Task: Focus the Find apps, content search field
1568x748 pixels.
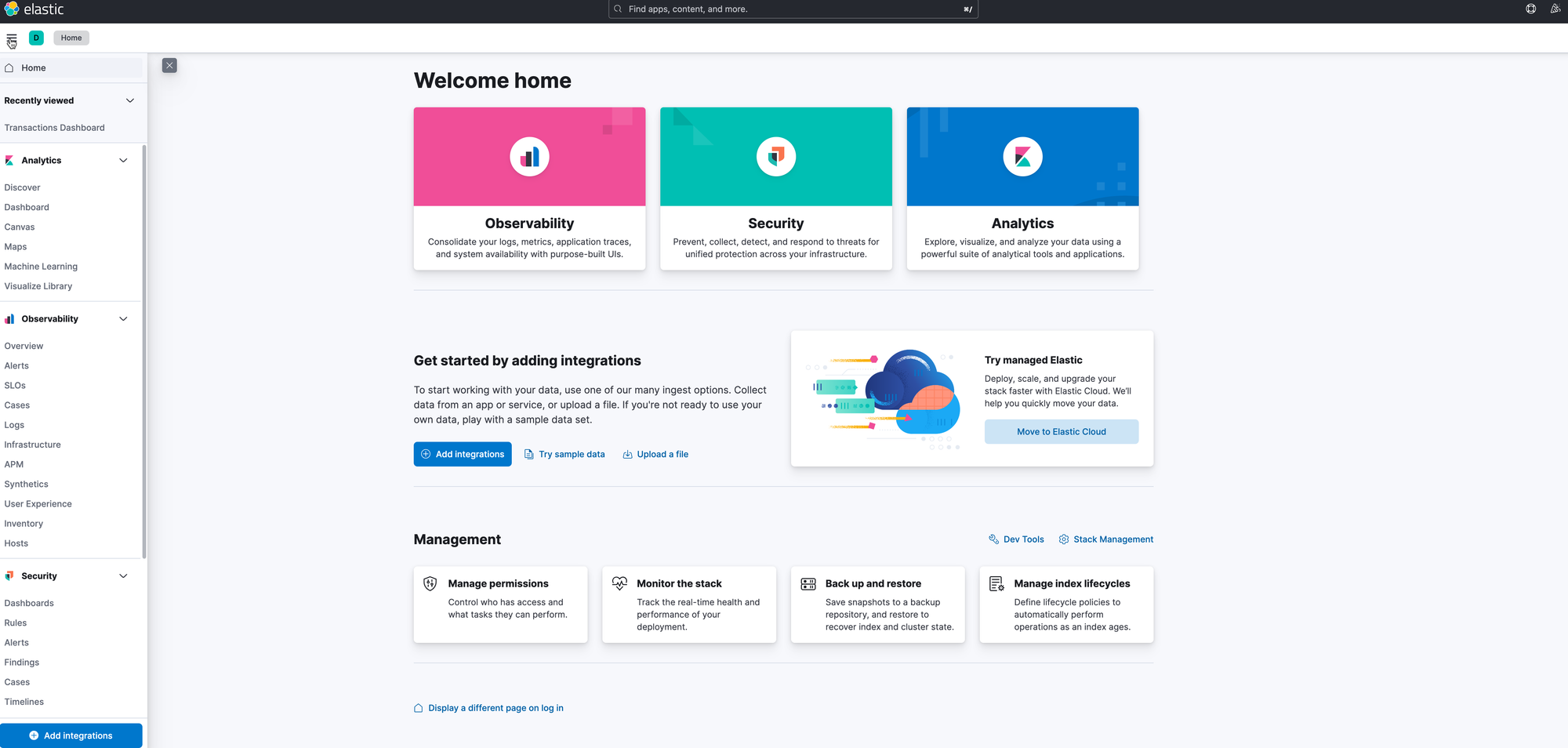Action: coord(793,9)
